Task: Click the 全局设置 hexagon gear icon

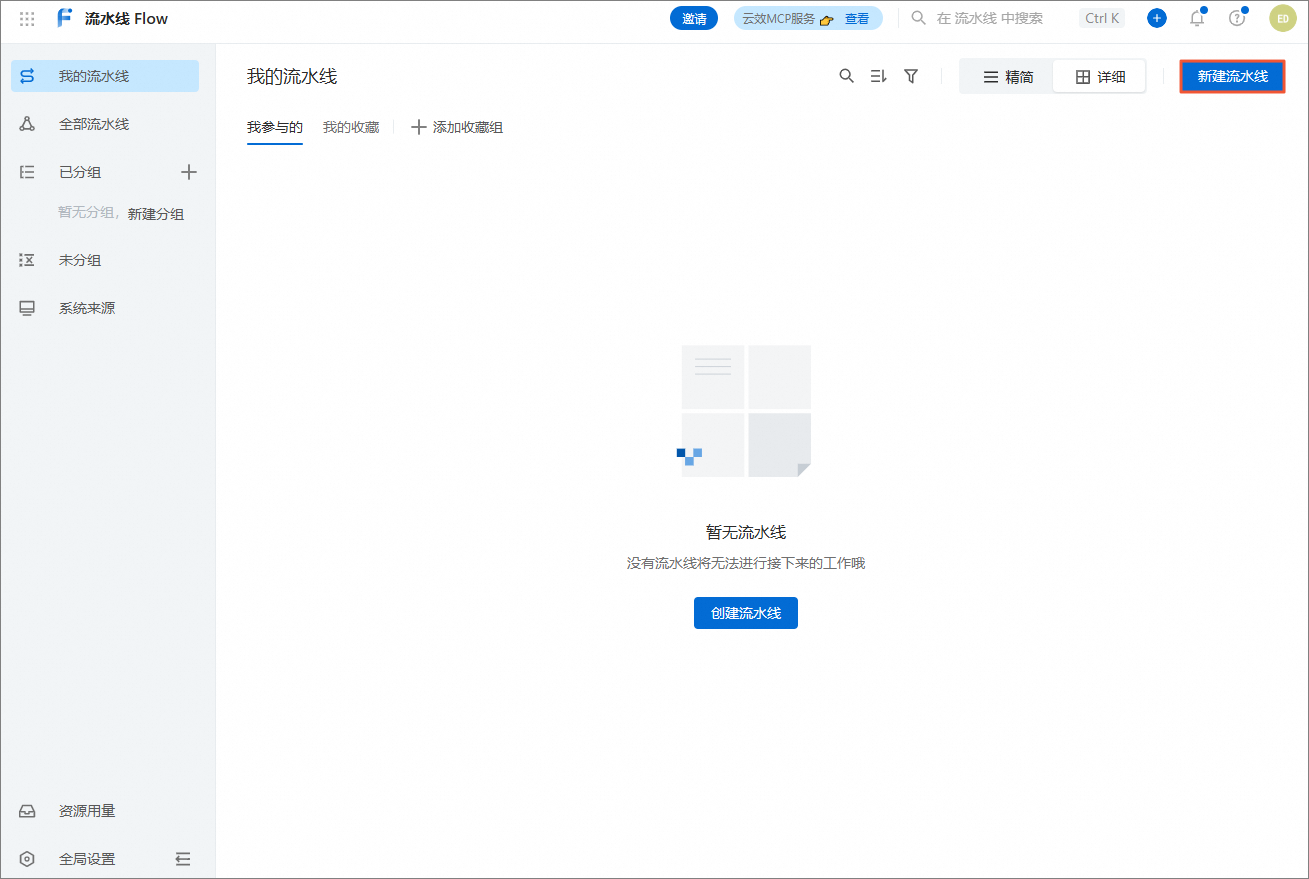Action: [27, 859]
